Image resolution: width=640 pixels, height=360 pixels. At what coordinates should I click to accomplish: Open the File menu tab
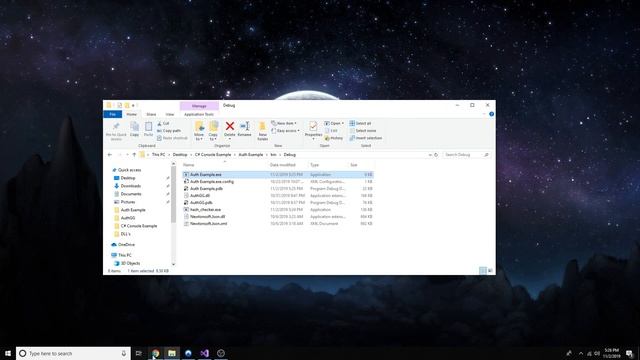[x=113, y=114]
